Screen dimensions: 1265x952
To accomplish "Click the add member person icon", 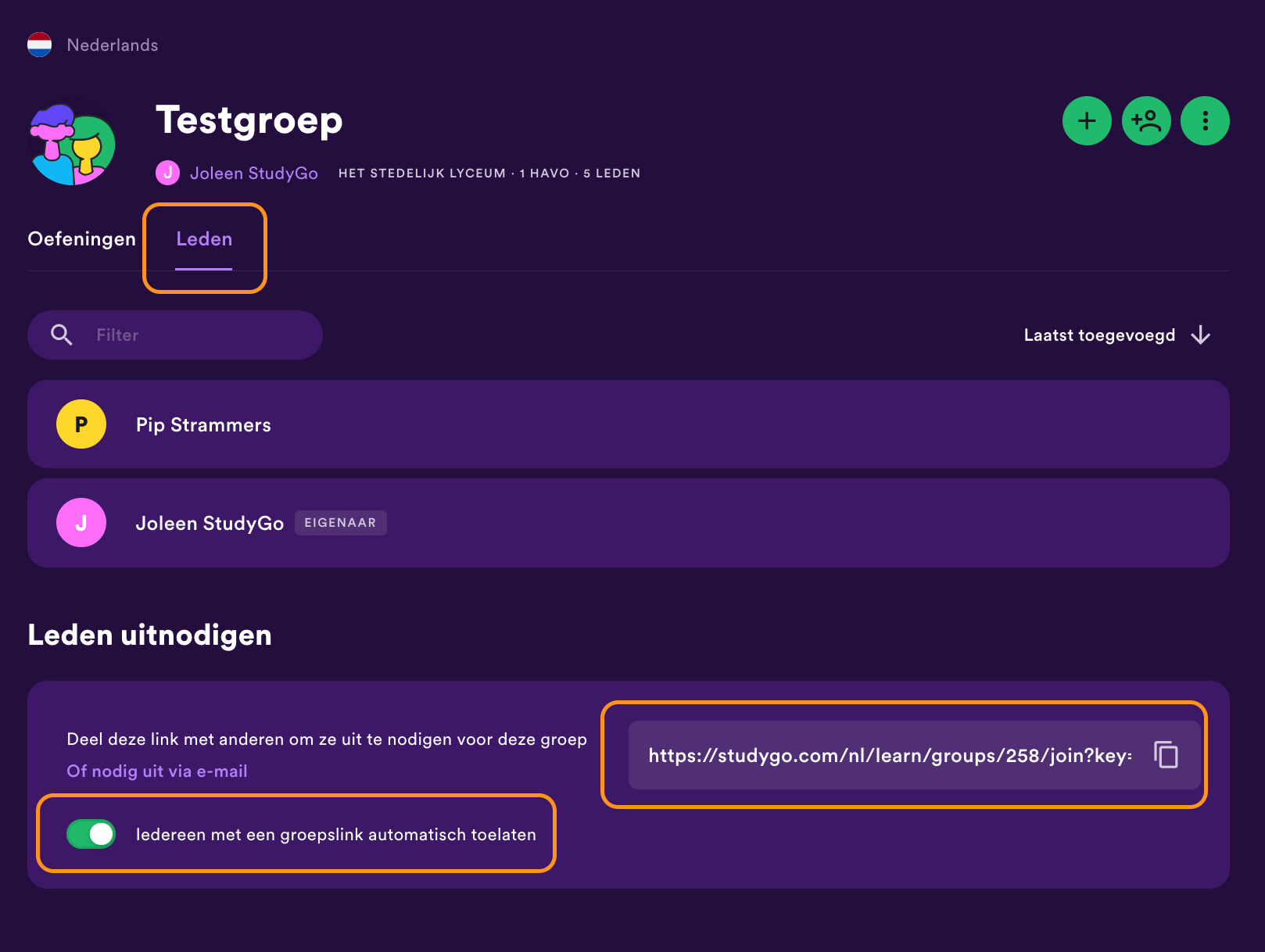I will 1145,121.
